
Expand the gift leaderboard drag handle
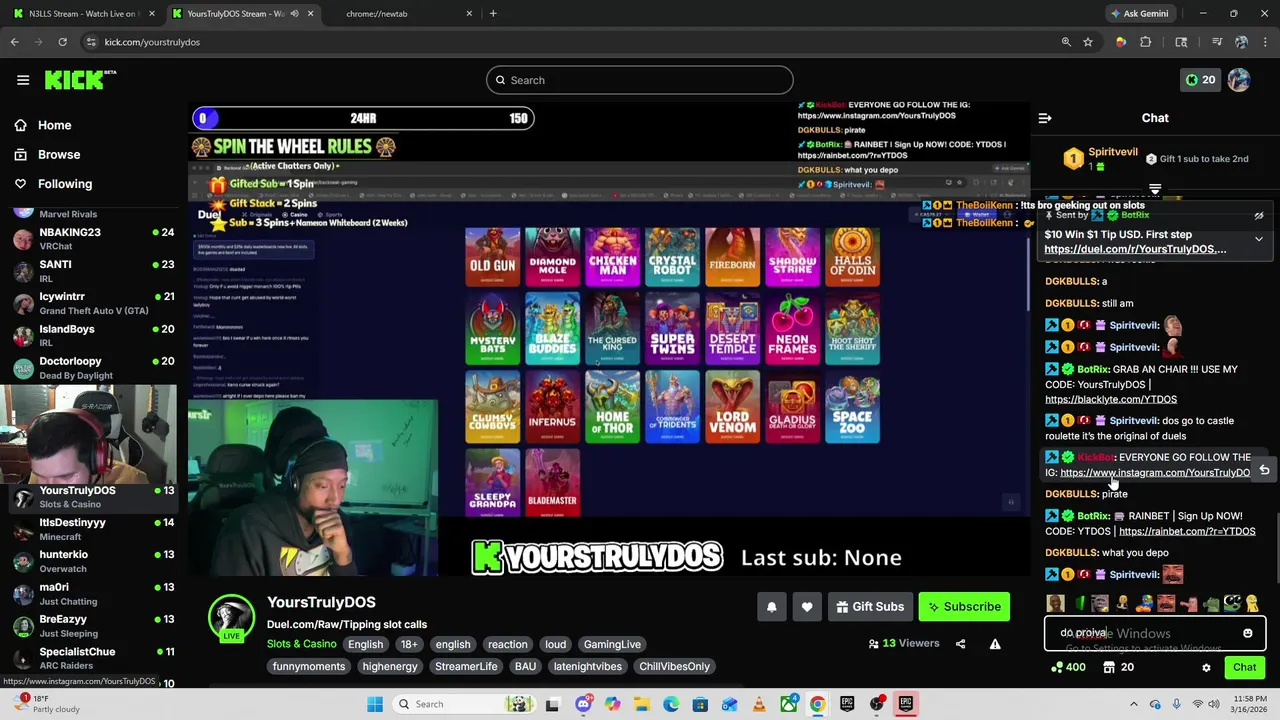pos(1155,189)
